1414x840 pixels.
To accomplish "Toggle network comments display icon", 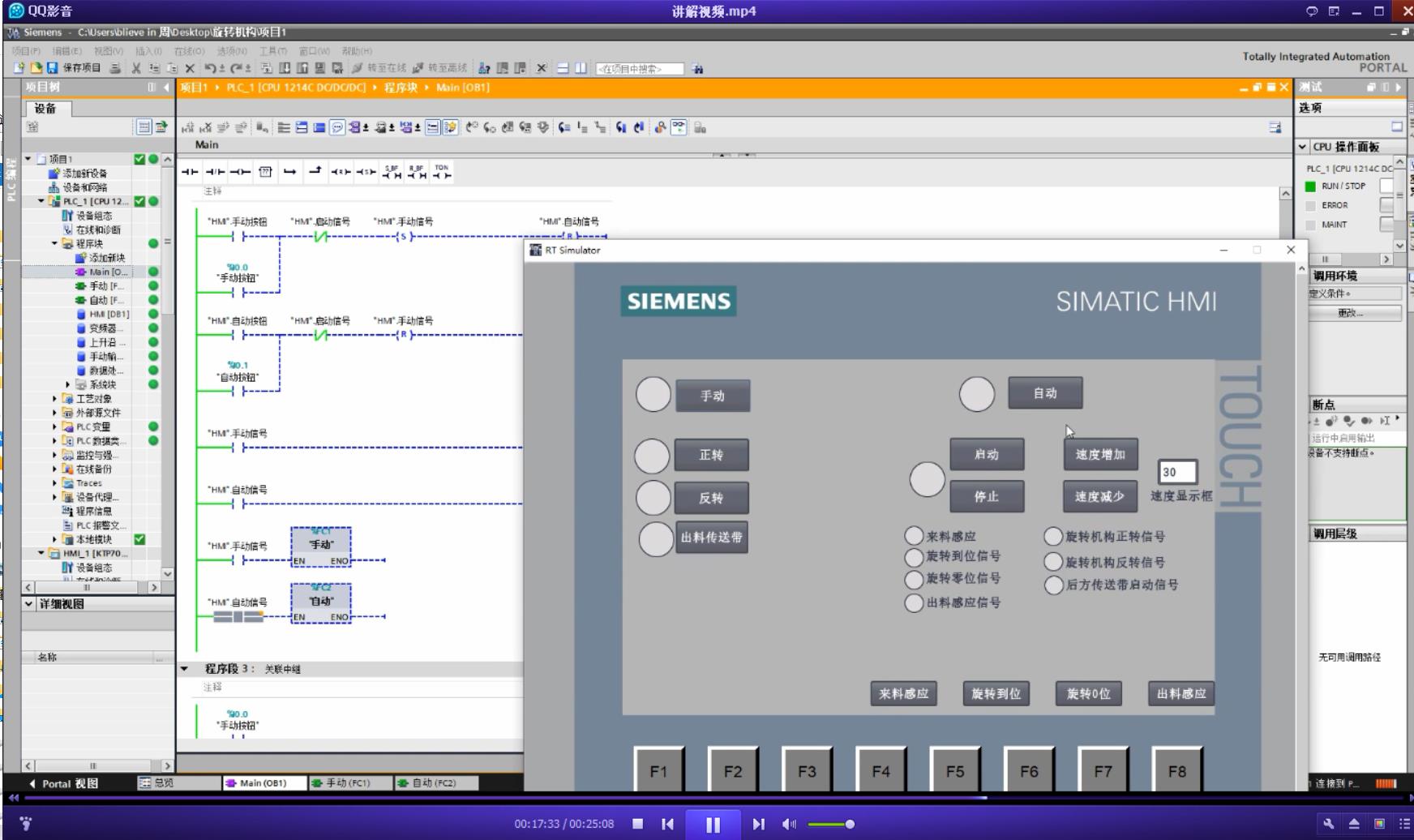I will point(337,127).
